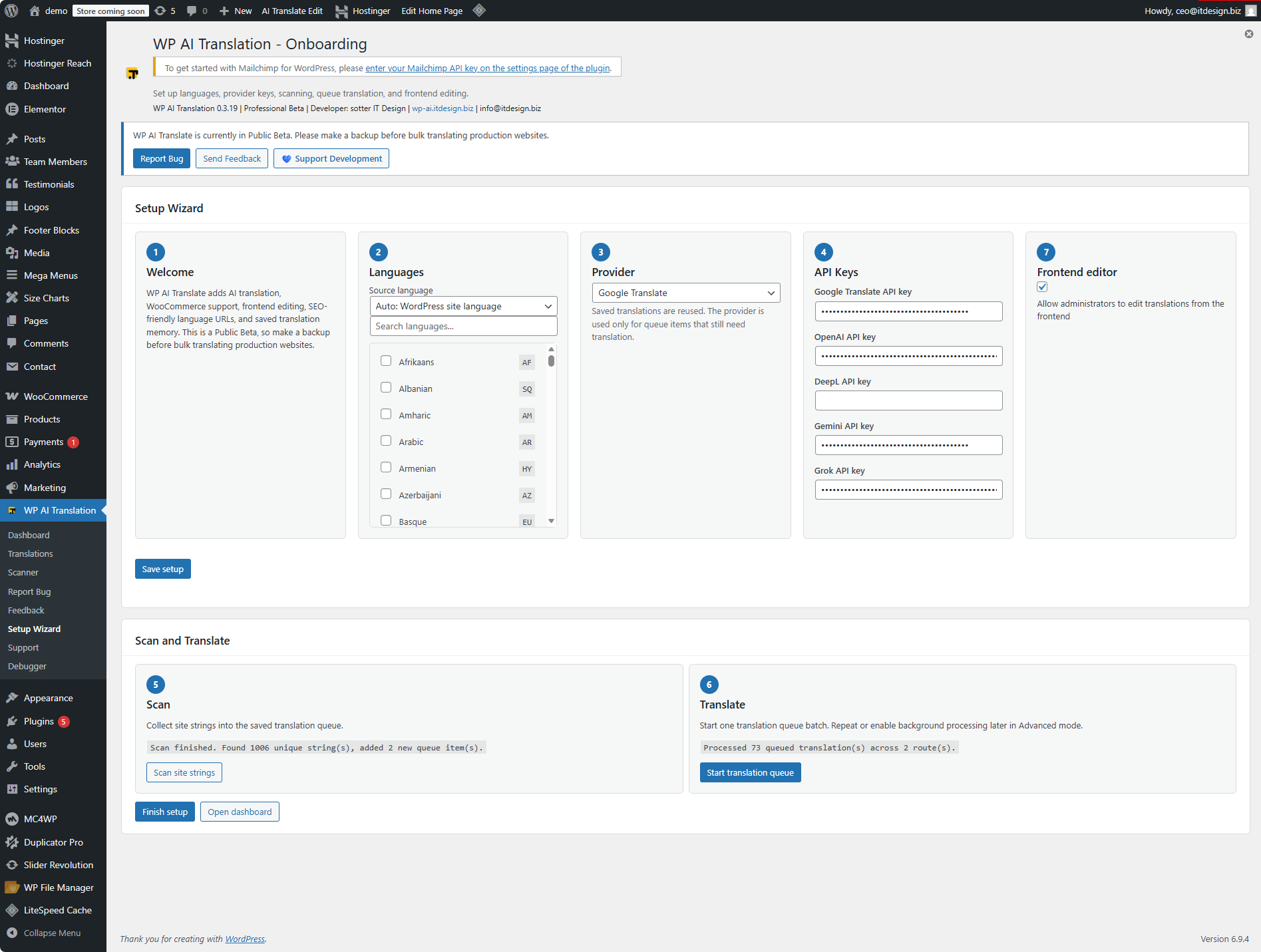This screenshot has height=952, width=1261.
Task: Click the Finish setup button
Action: (x=165, y=812)
